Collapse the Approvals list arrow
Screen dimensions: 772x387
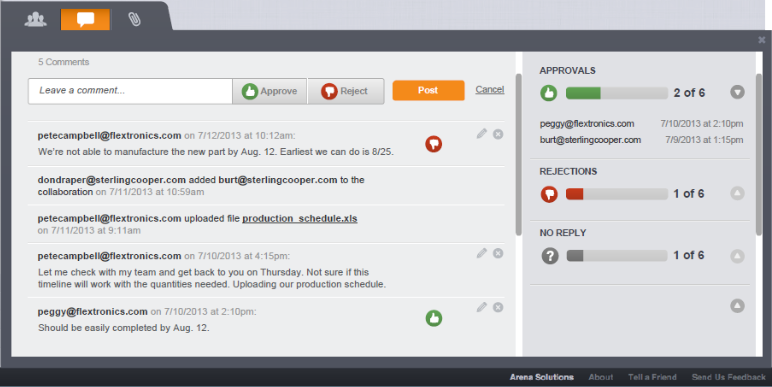(737, 92)
